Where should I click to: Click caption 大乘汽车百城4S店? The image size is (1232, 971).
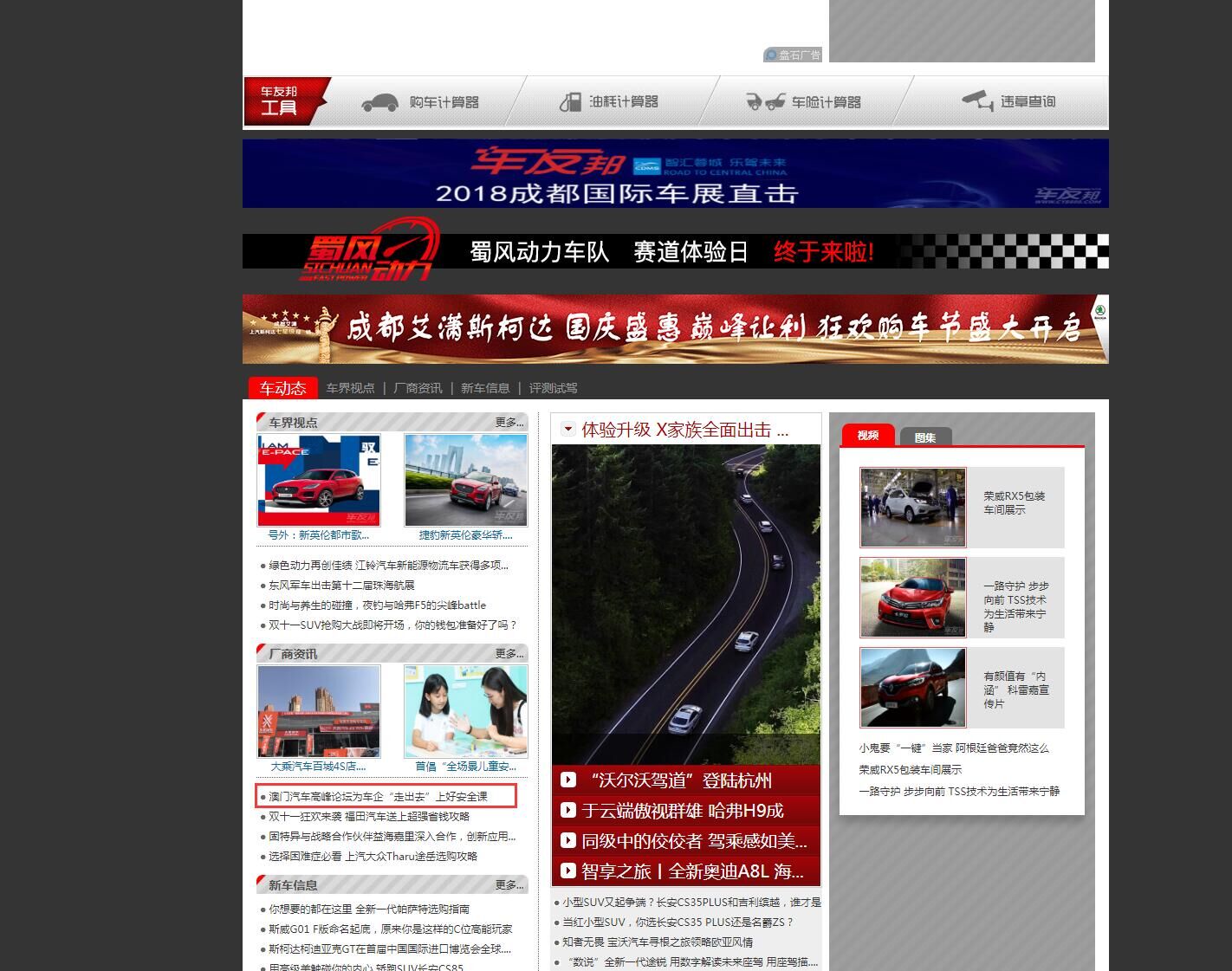point(319,767)
